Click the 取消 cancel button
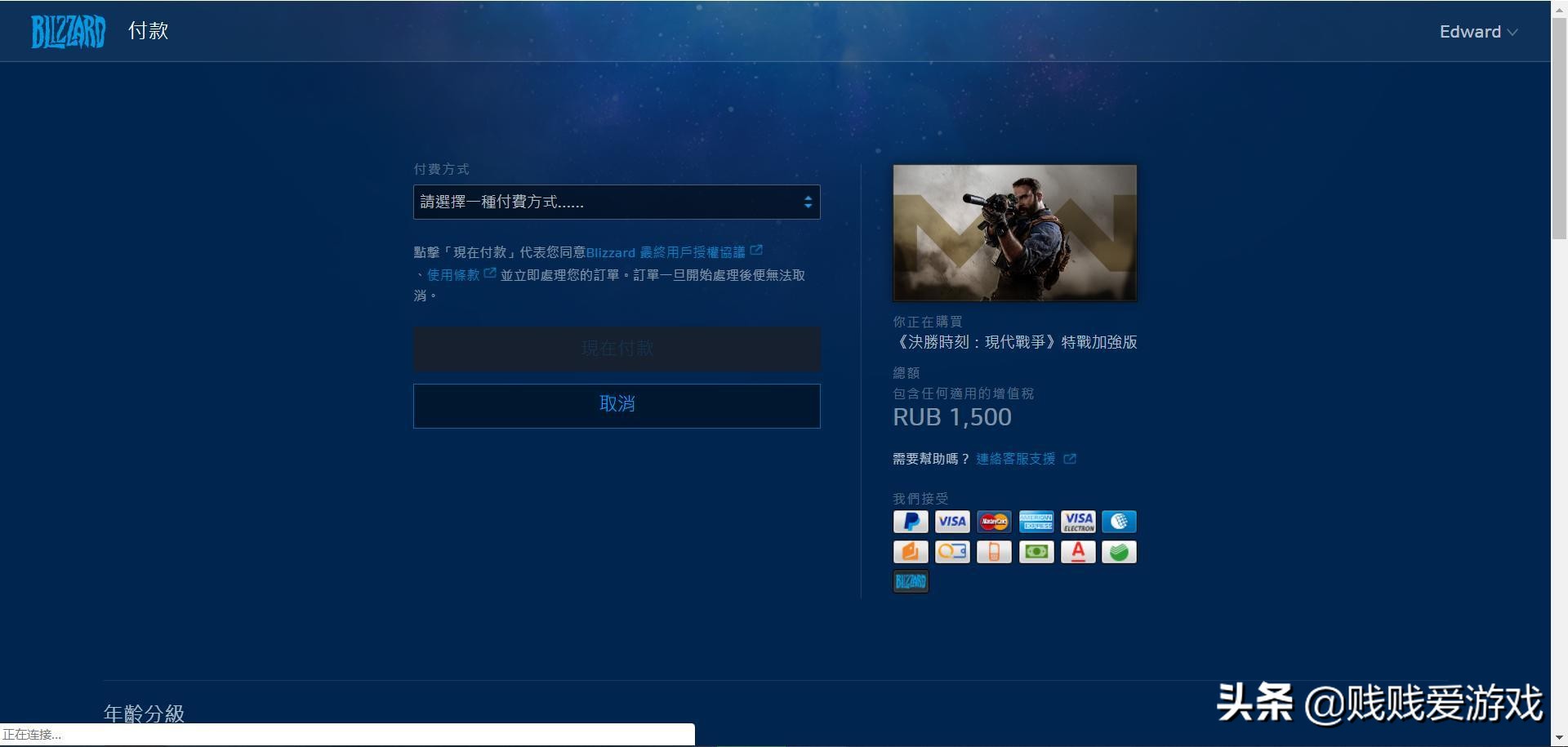 [617, 406]
